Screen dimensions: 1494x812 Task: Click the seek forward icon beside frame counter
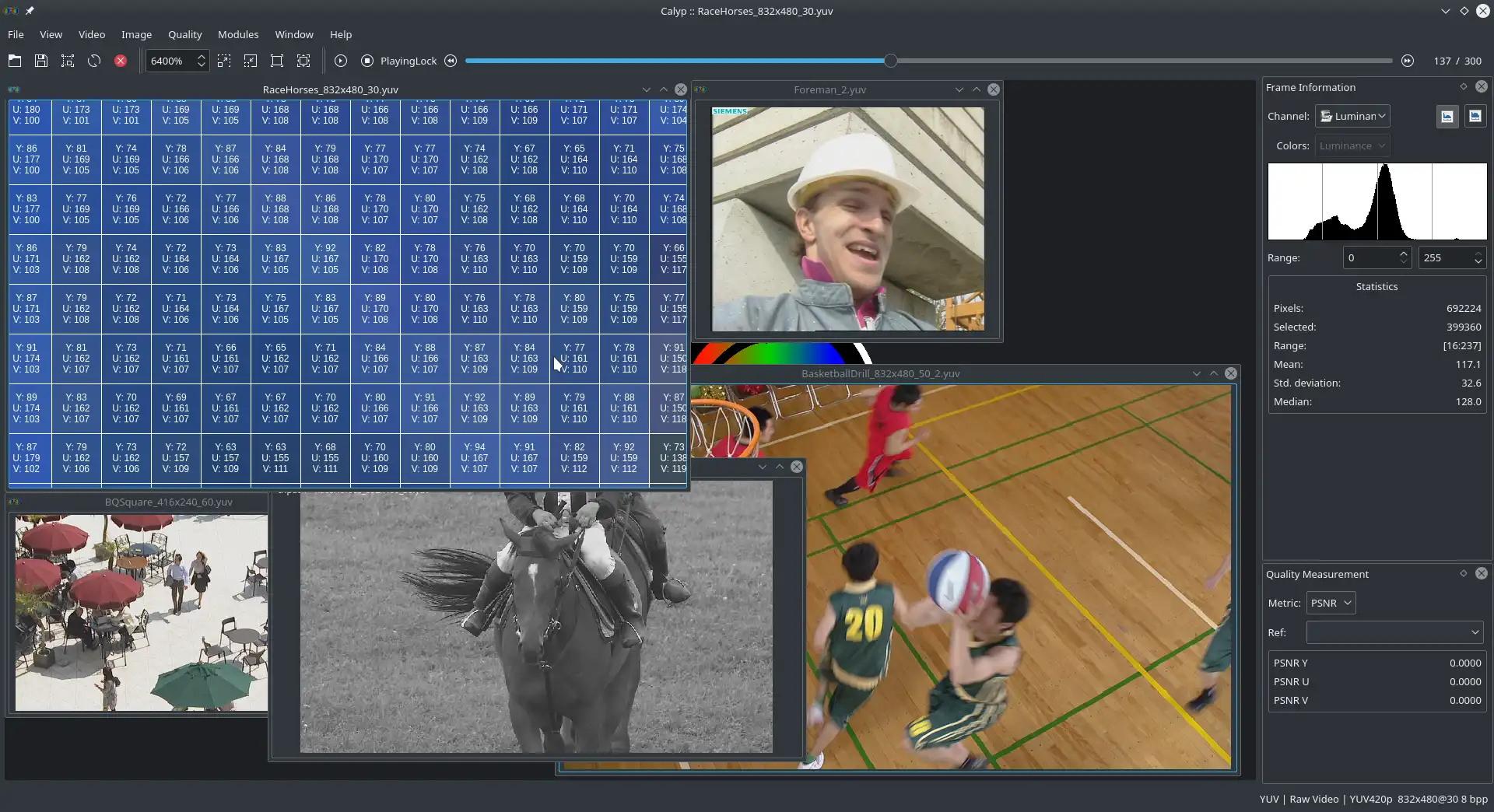click(x=1407, y=61)
